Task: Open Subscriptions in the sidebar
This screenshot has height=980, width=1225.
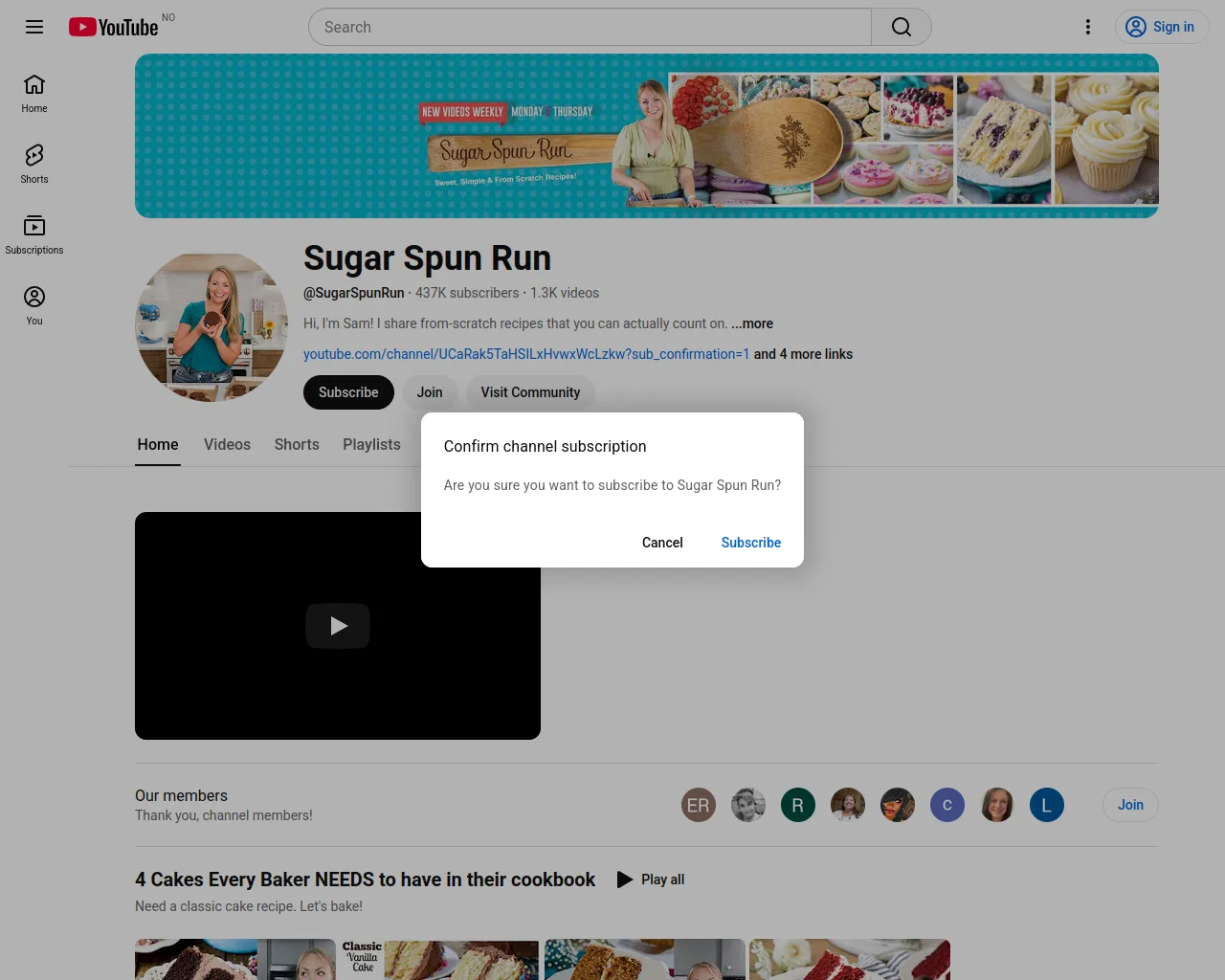Action: (34, 235)
